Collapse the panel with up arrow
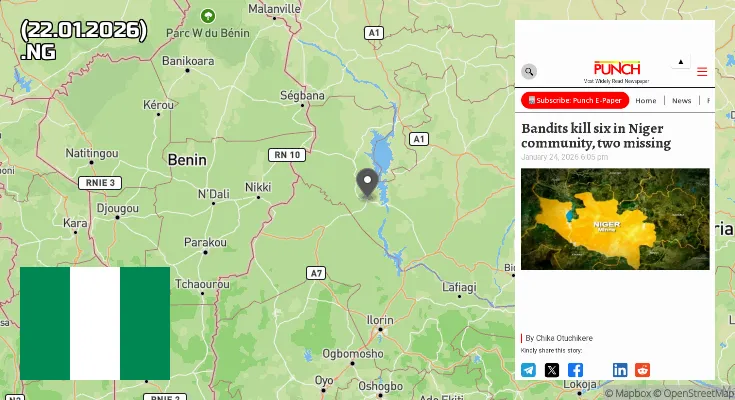The image size is (735, 400). pos(681,62)
